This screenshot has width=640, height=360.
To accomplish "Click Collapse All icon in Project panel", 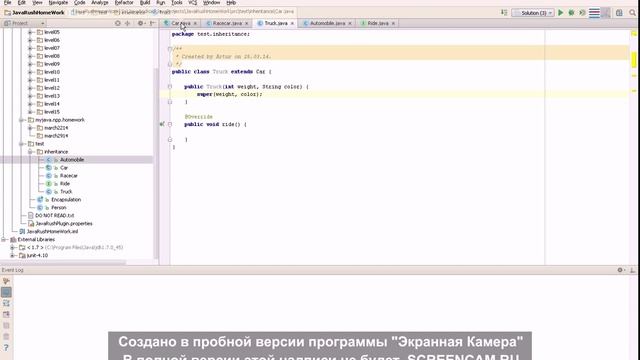I will tap(127, 23).
